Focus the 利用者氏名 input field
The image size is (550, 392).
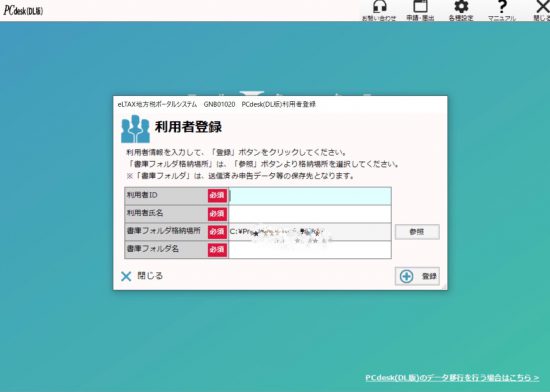tap(310, 214)
